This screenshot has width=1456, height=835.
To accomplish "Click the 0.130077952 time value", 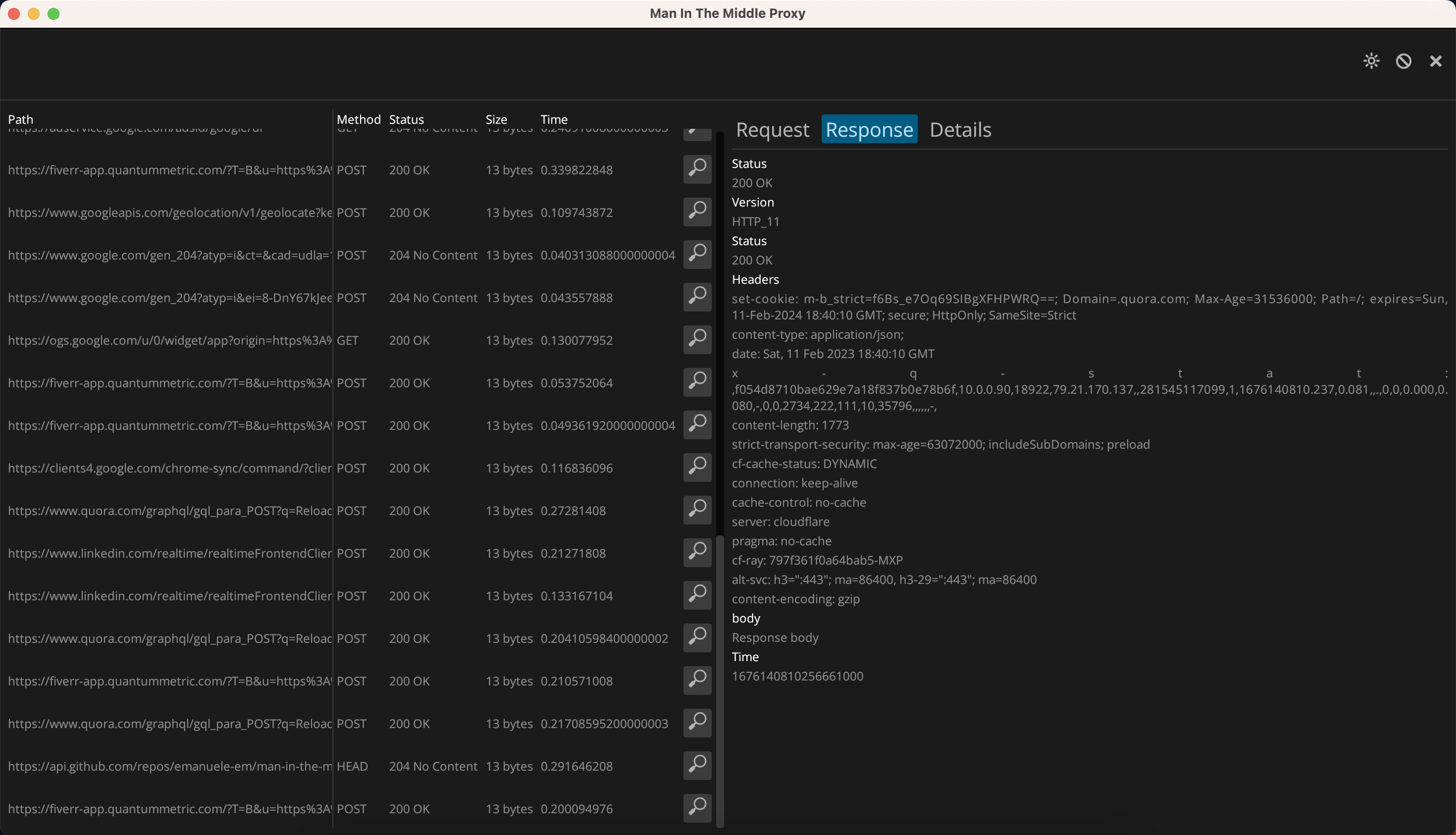I will click(576, 341).
